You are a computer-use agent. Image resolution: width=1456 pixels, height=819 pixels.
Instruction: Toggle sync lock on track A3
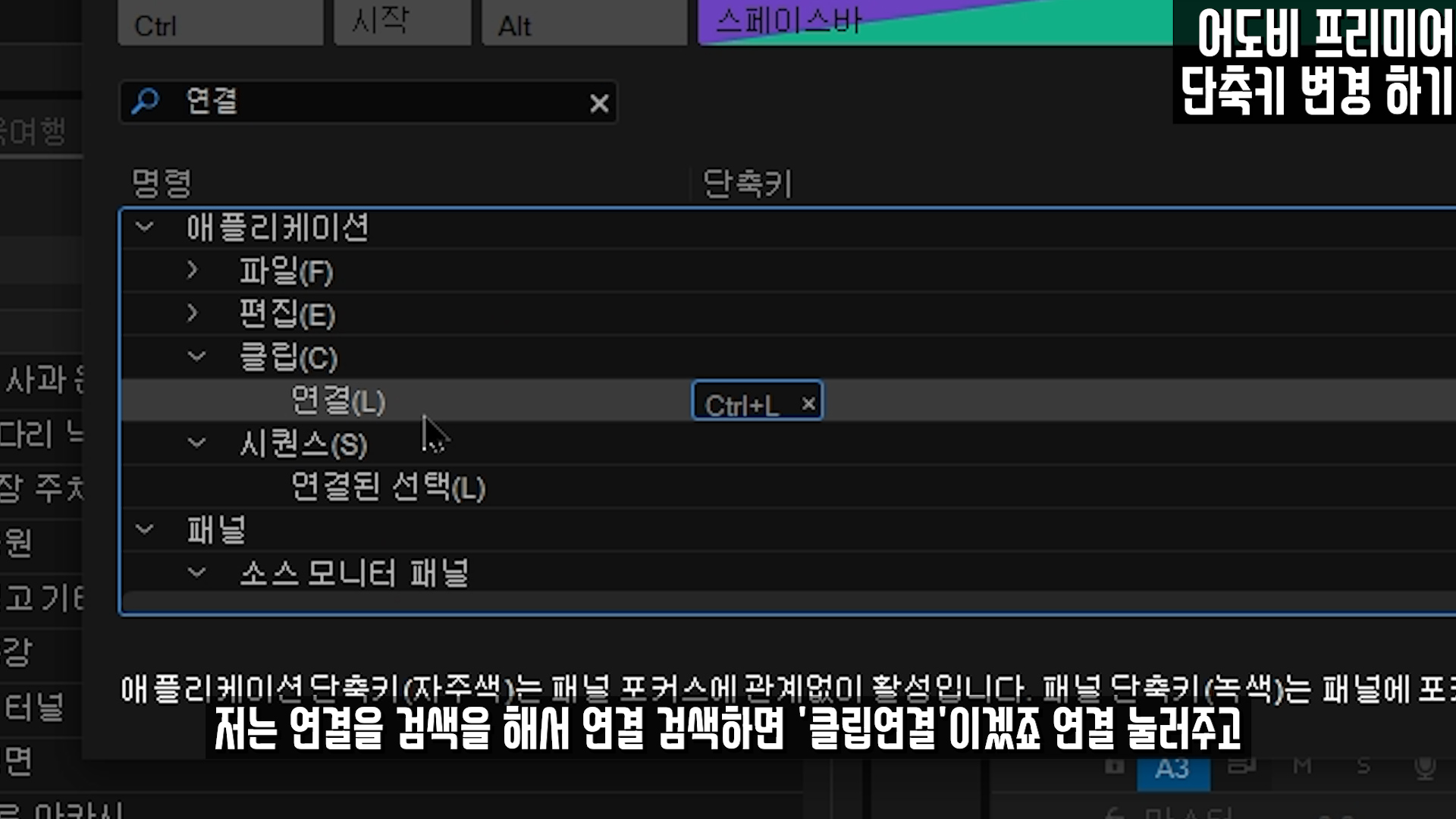click(1242, 766)
